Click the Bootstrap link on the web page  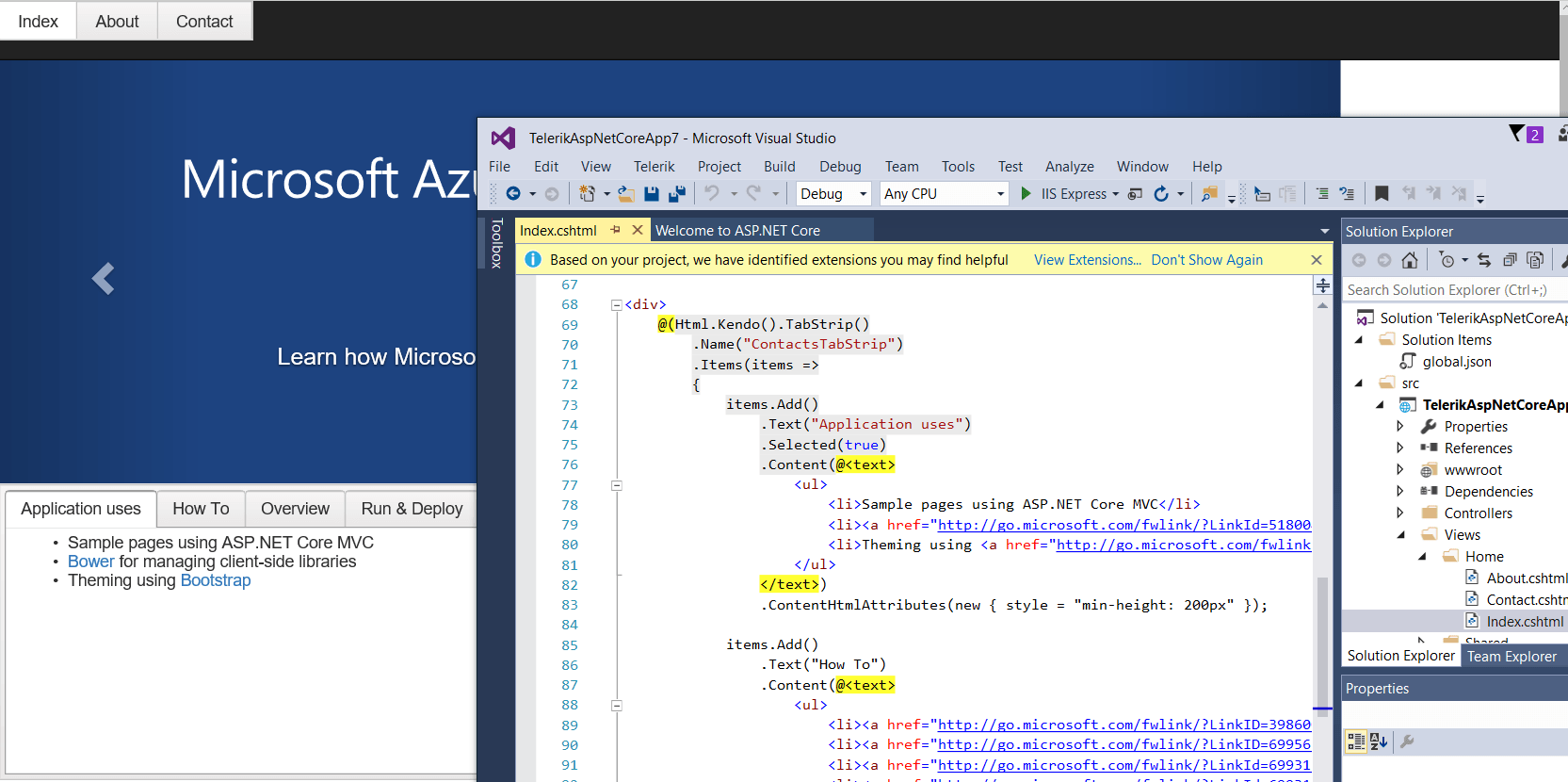(x=216, y=580)
